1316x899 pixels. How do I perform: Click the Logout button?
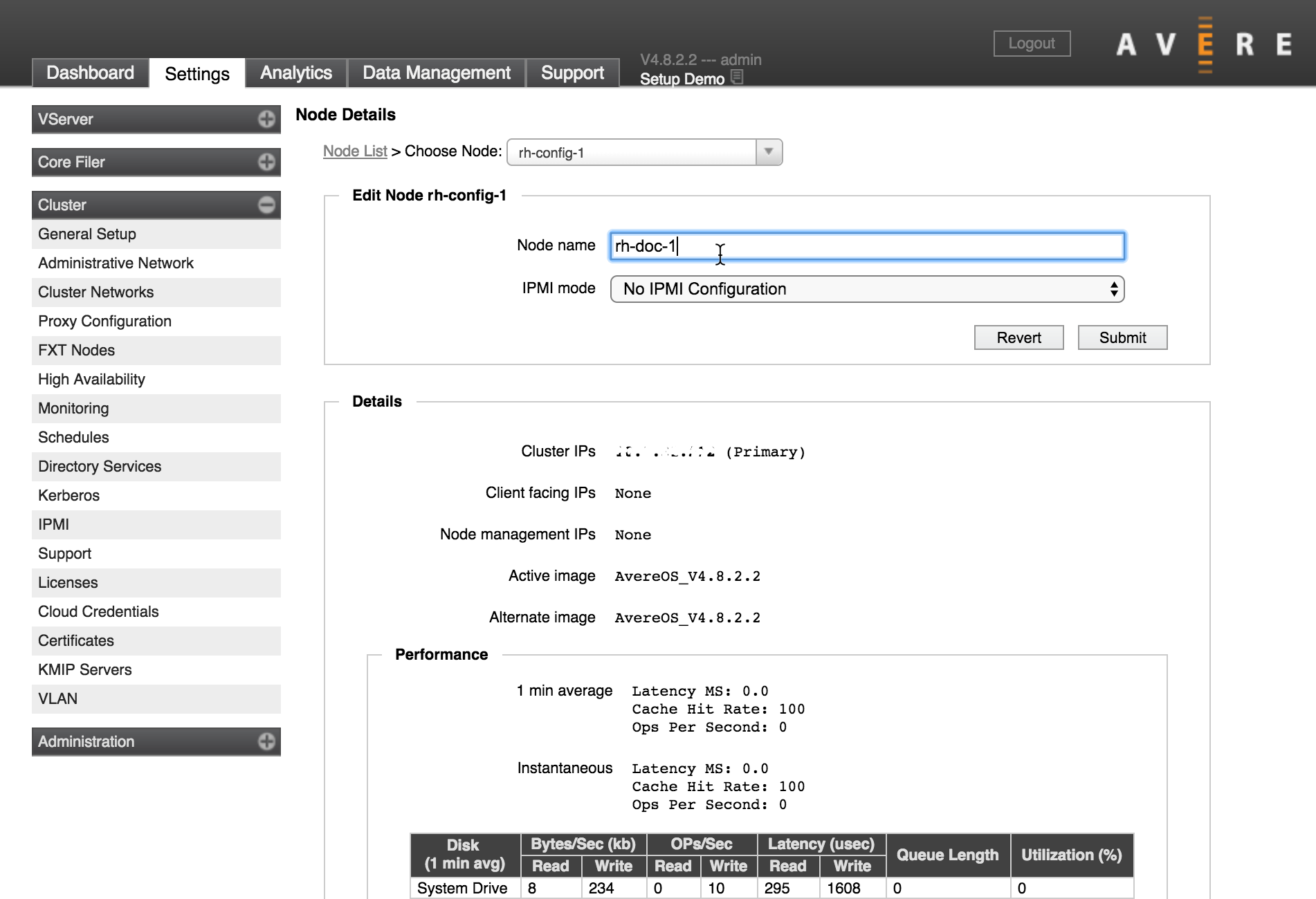1032,44
